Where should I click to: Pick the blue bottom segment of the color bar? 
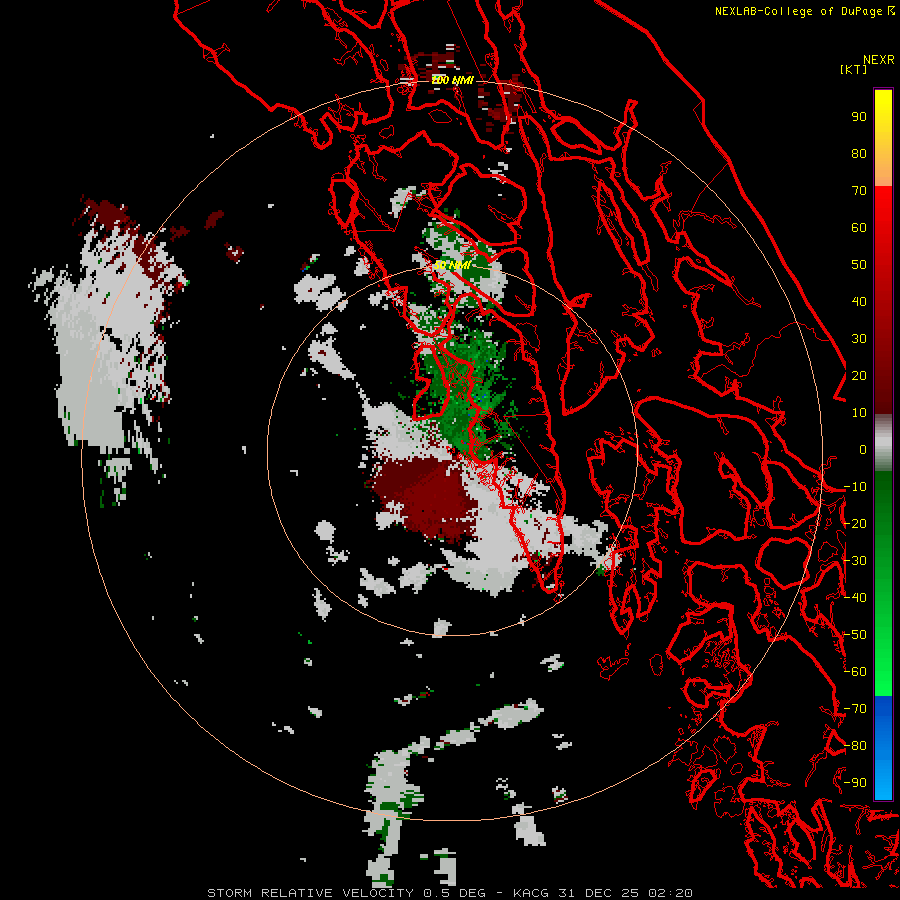(x=883, y=747)
